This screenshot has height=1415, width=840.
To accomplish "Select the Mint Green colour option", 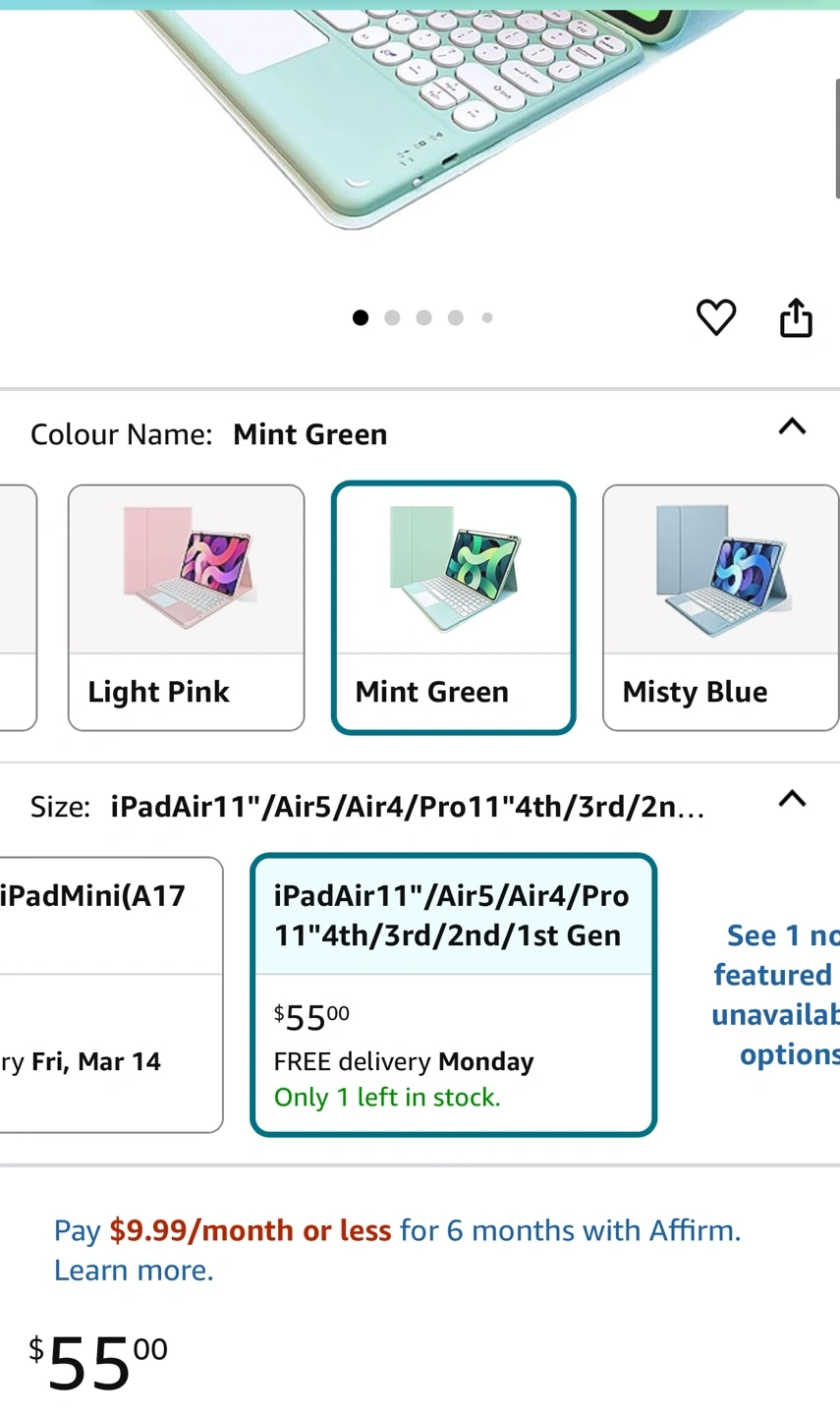I will click(453, 607).
